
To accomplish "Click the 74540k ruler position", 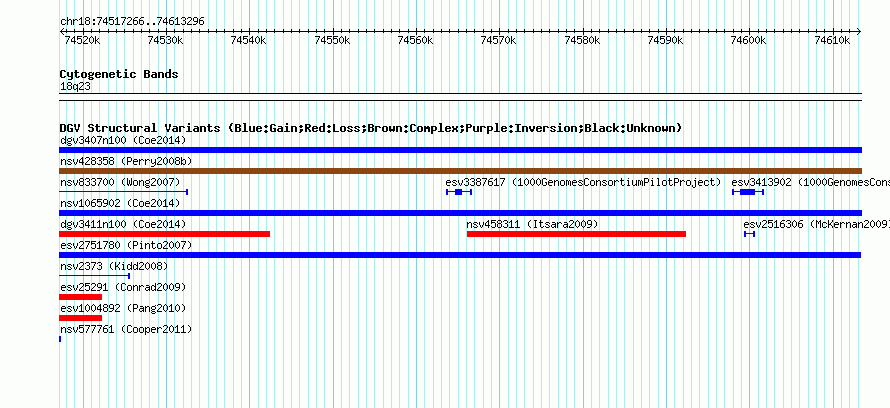I will point(250,40).
